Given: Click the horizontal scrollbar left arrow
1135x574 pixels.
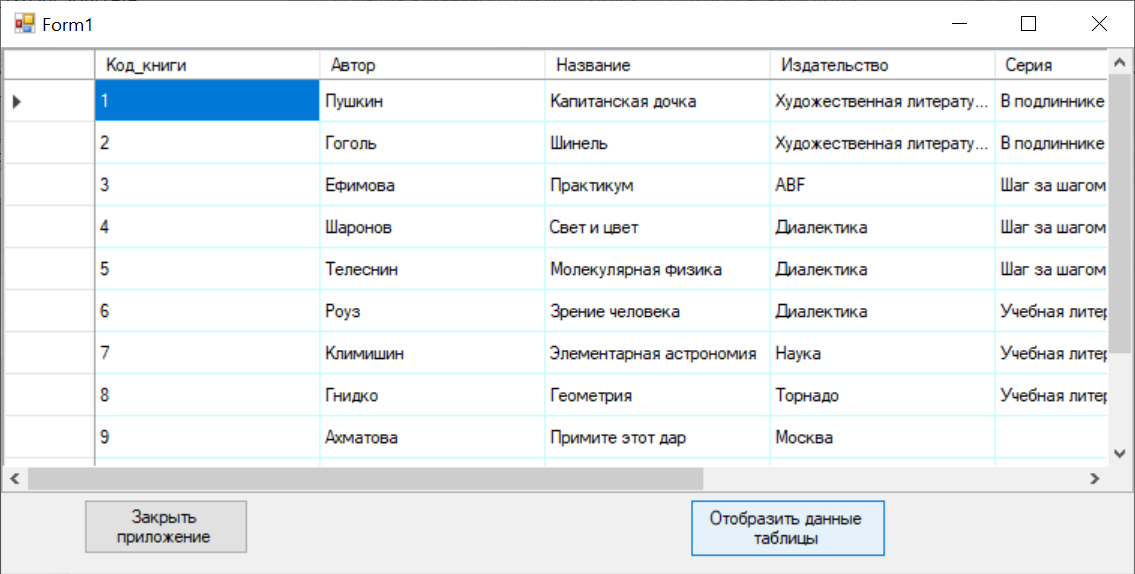Looking at the screenshot, I should coord(14,479).
